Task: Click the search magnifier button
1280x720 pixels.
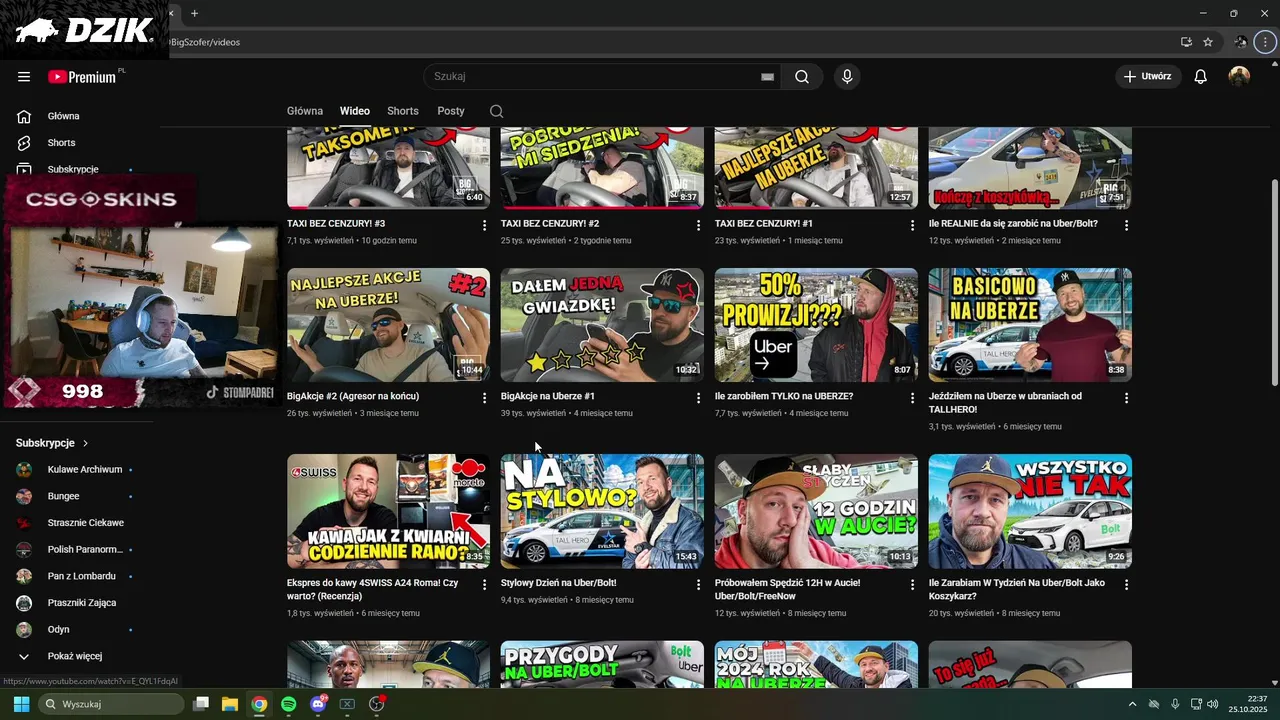Action: coord(802,77)
